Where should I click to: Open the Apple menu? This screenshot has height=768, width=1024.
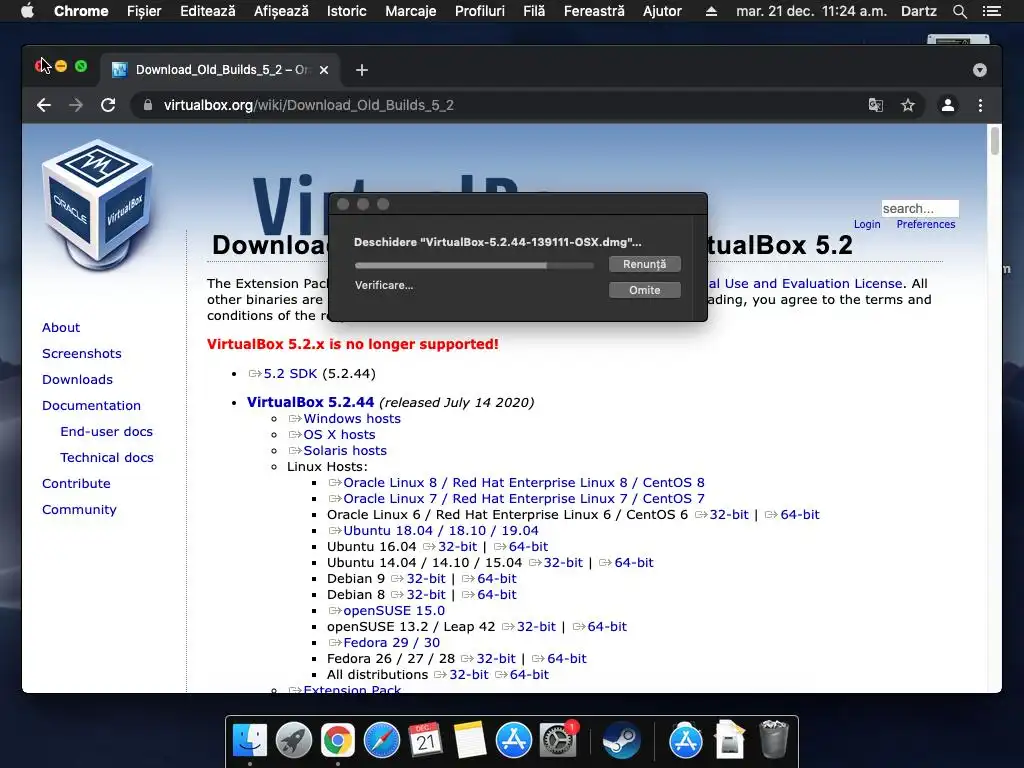[27, 11]
